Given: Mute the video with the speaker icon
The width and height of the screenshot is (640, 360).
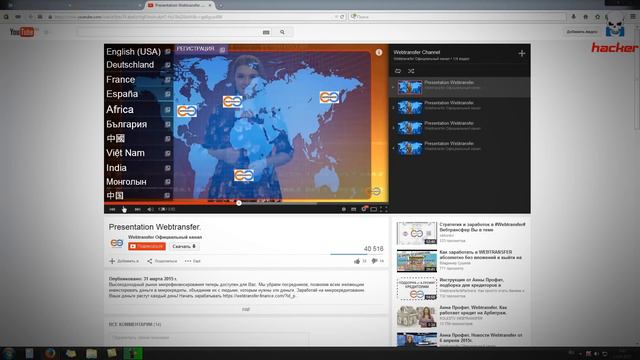Looking at the screenshot, I should tap(150, 209).
